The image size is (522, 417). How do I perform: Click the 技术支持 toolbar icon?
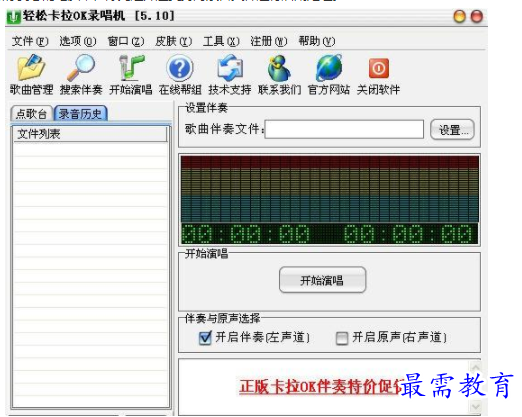(x=230, y=69)
